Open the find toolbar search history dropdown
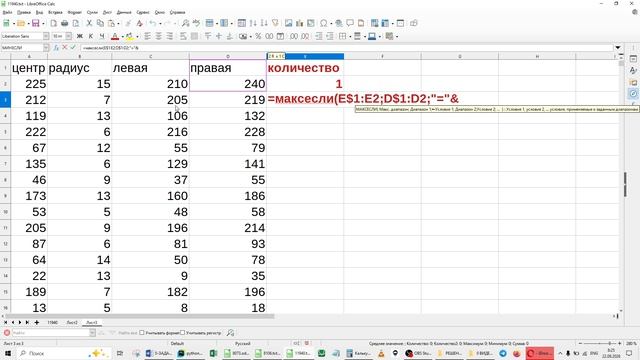The height and width of the screenshot is (360, 640). click(x=92, y=333)
